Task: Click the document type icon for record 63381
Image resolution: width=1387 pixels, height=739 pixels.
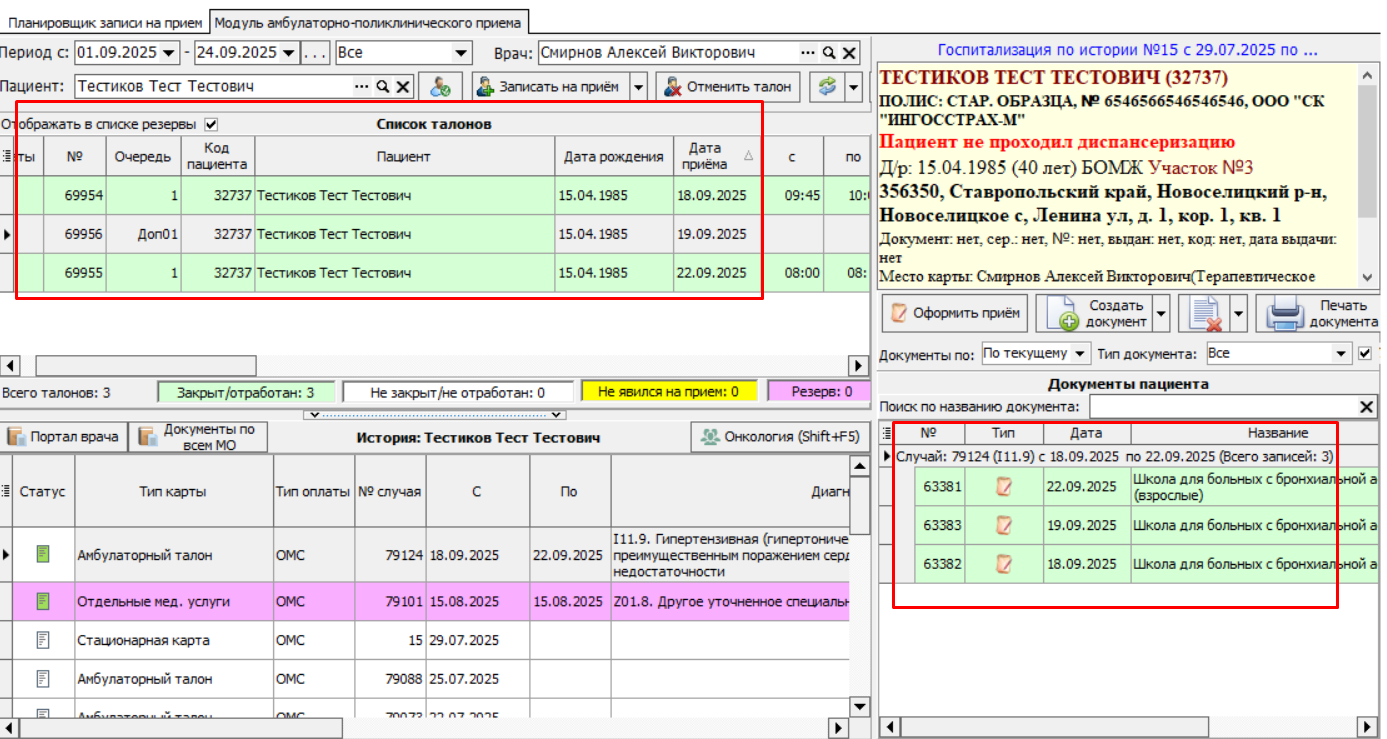Action: point(1003,487)
